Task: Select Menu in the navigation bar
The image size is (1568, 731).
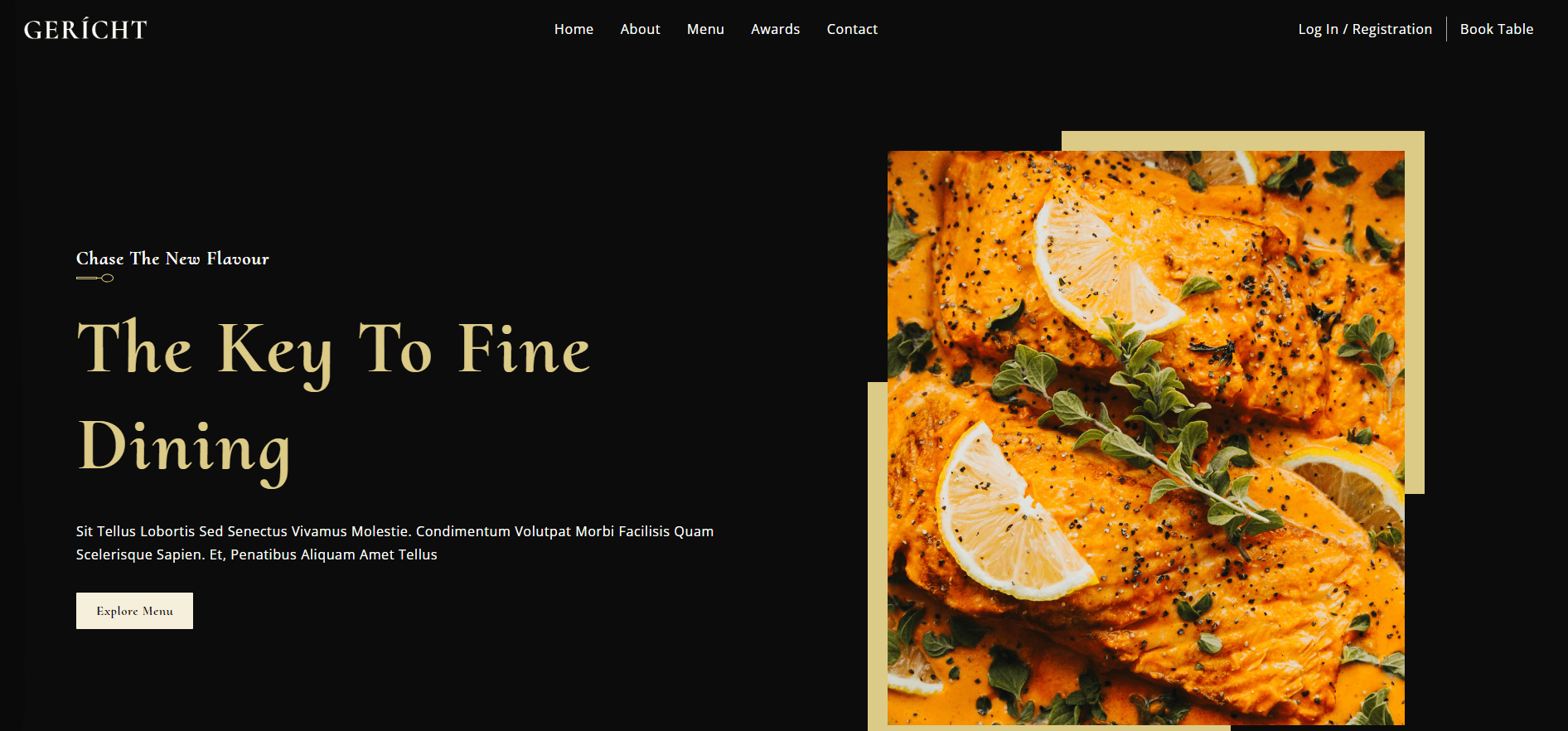Action: click(705, 29)
